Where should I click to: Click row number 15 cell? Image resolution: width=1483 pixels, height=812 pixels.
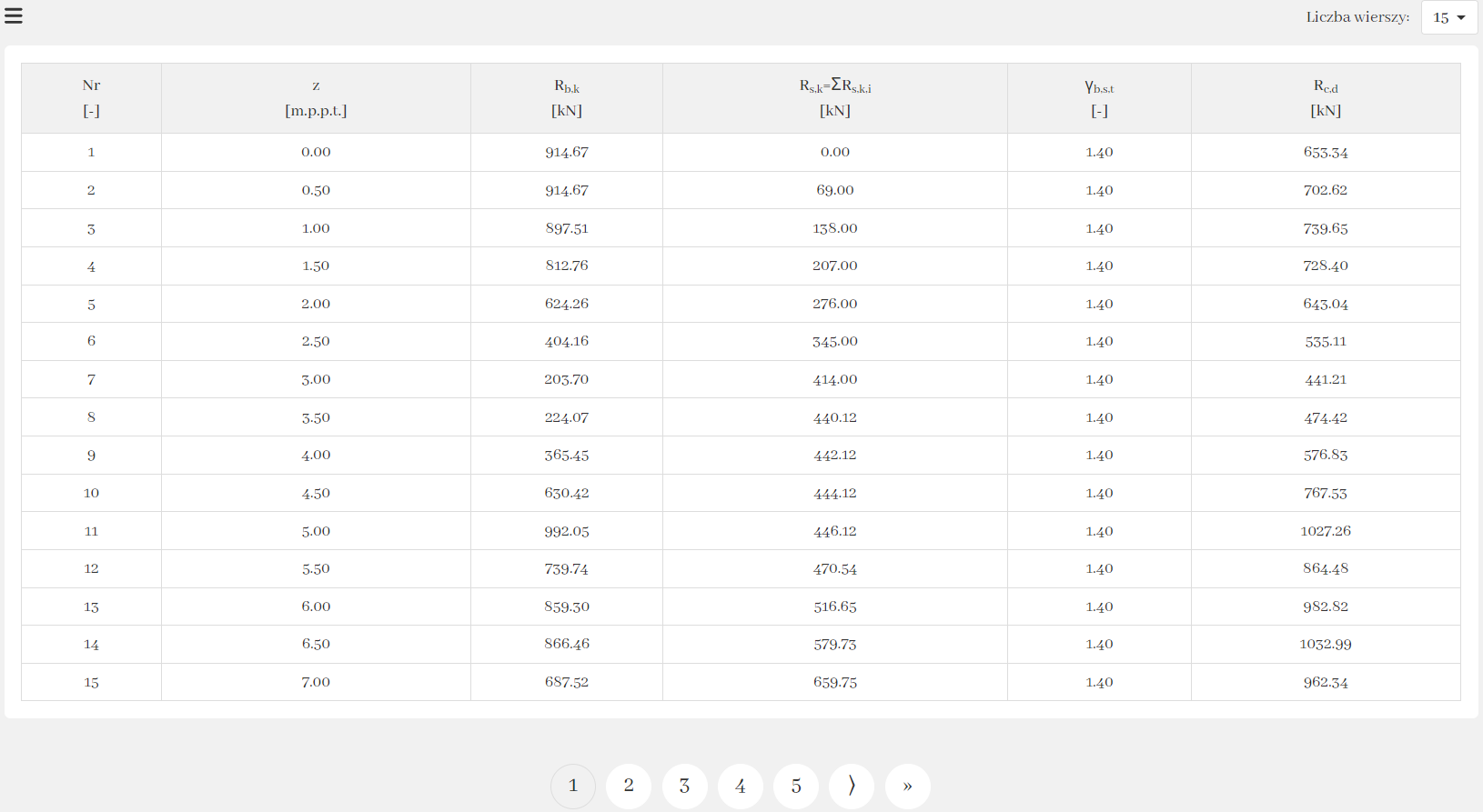[x=91, y=682]
